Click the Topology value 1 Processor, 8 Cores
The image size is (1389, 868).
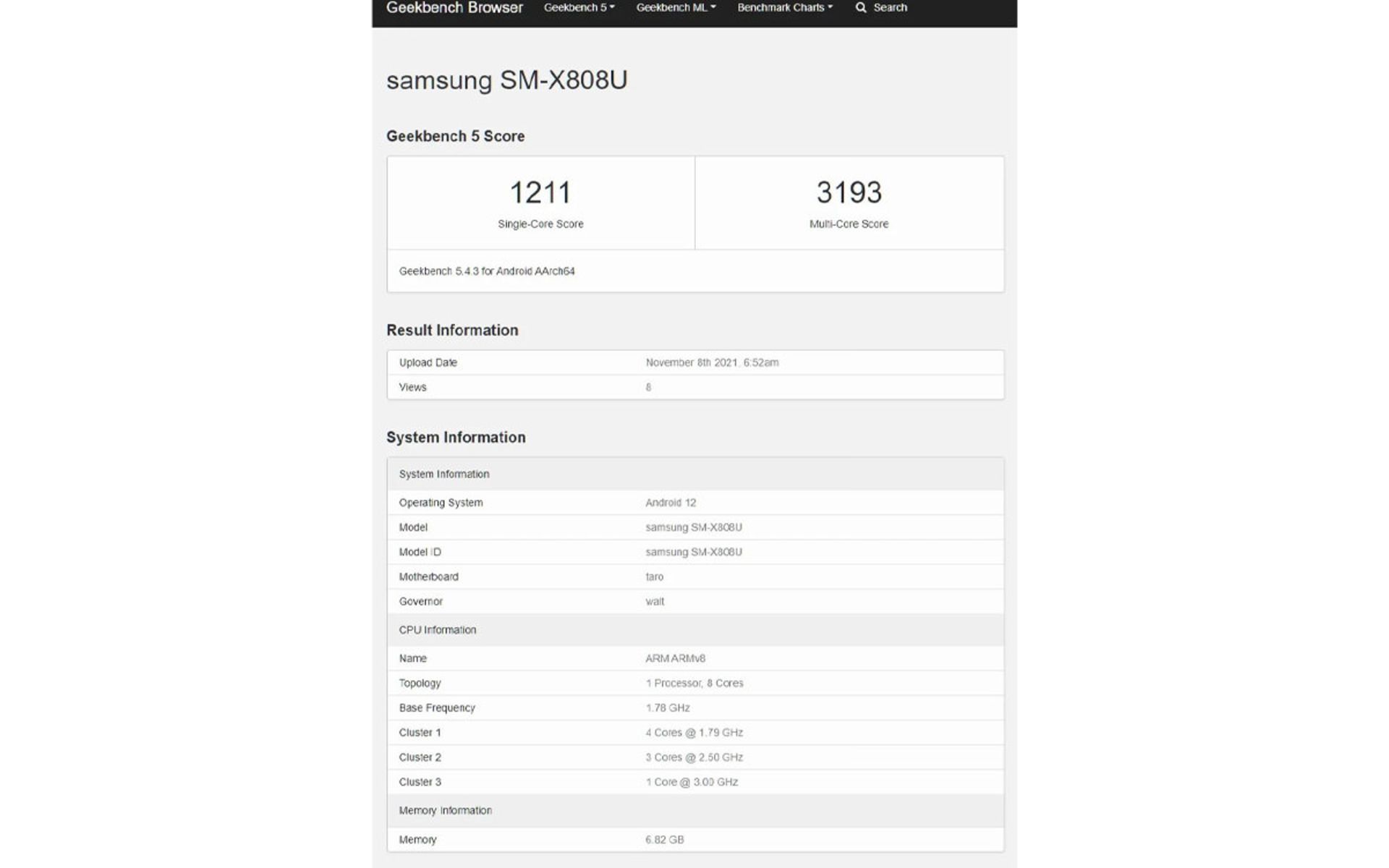(x=694, y=683)
